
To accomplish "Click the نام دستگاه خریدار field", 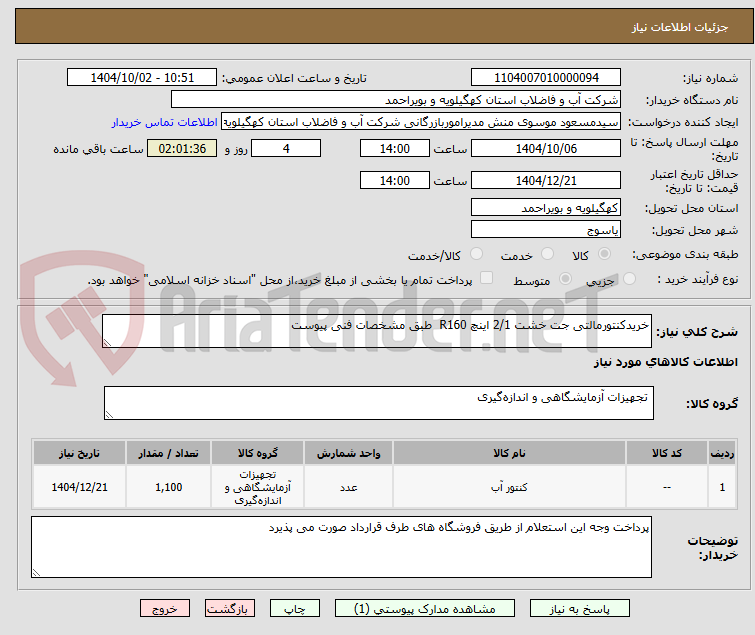I will [396, 100].
